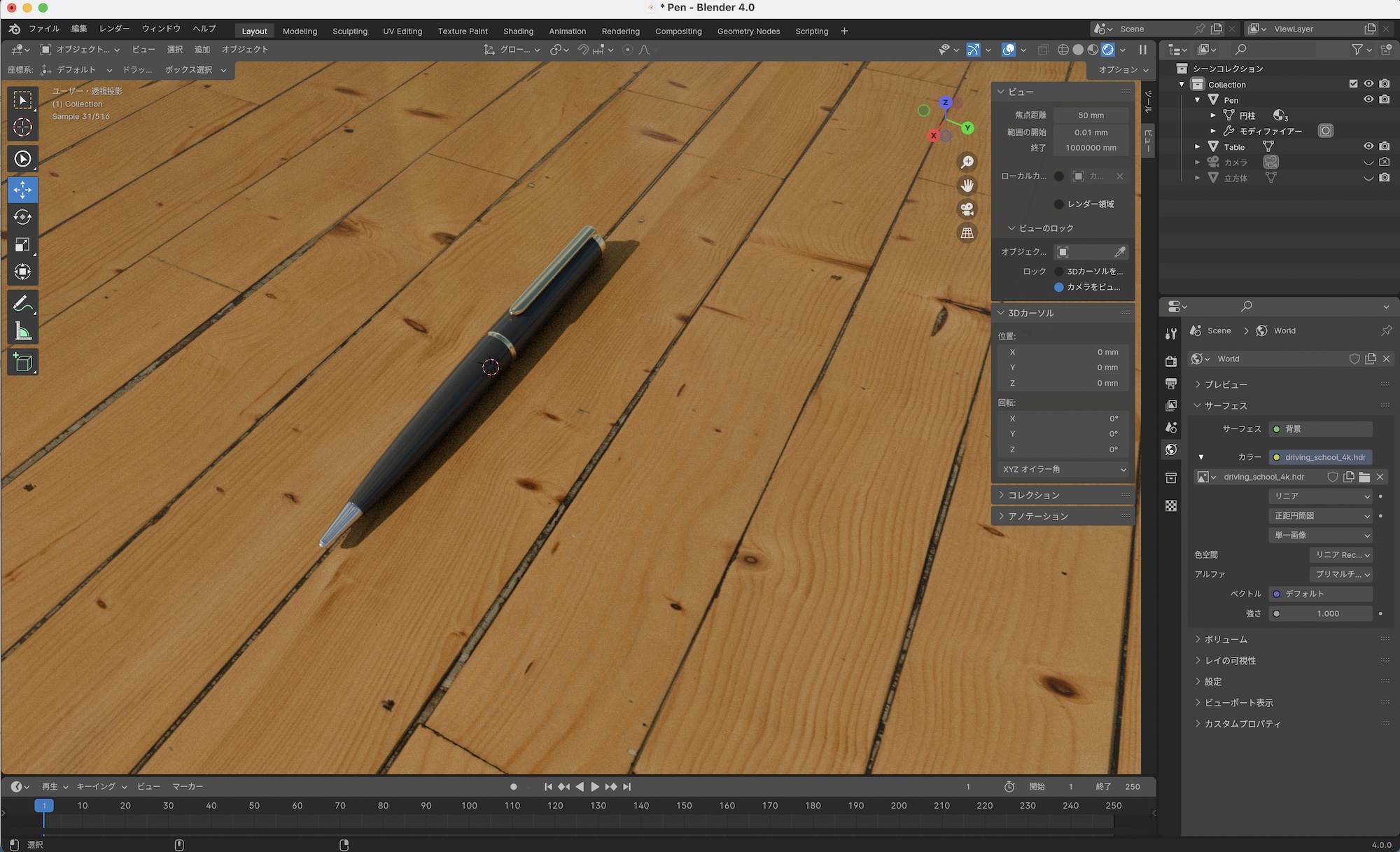Select the Rotate tool in the toolbar
This screenshot has width=1400, height=852.
pos(22,217)
